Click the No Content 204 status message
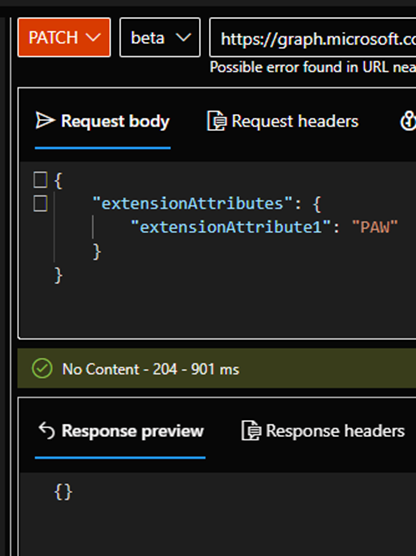The height and width of the screenshot is (556, 416). coord(151,369)
